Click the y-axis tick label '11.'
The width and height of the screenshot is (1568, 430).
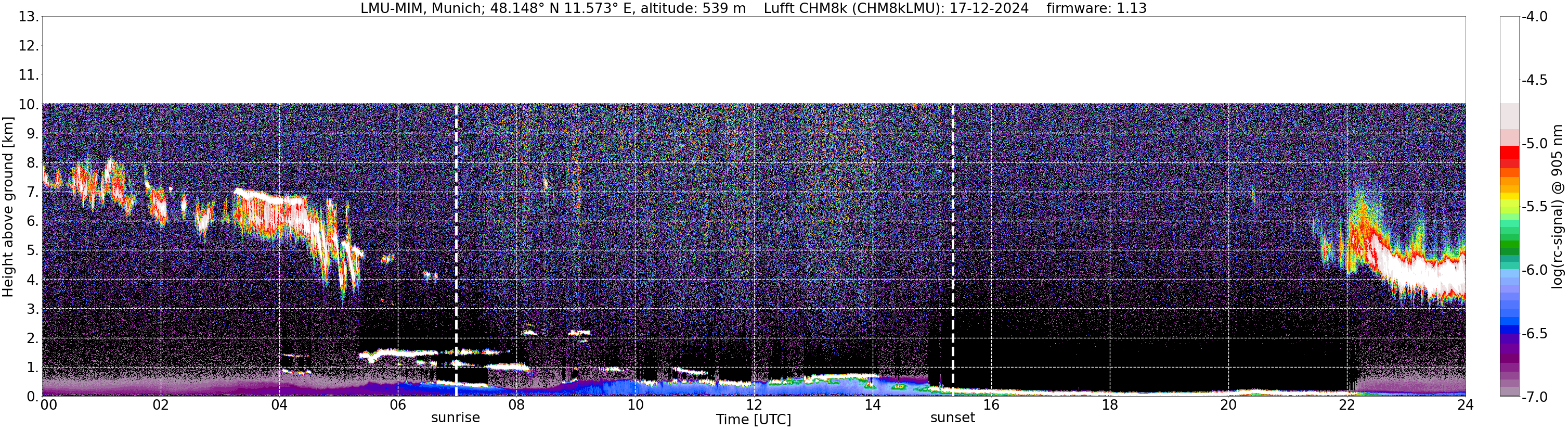(29, 75)
